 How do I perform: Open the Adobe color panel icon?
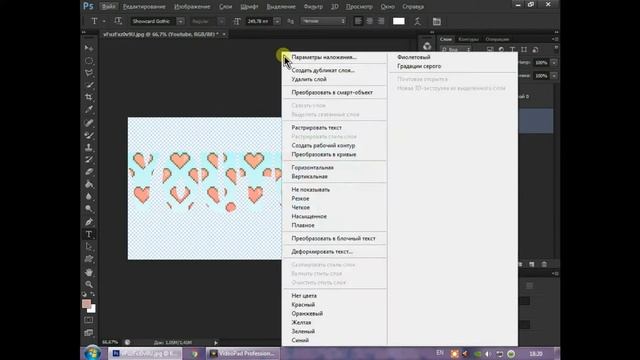(x=427, y=46)
